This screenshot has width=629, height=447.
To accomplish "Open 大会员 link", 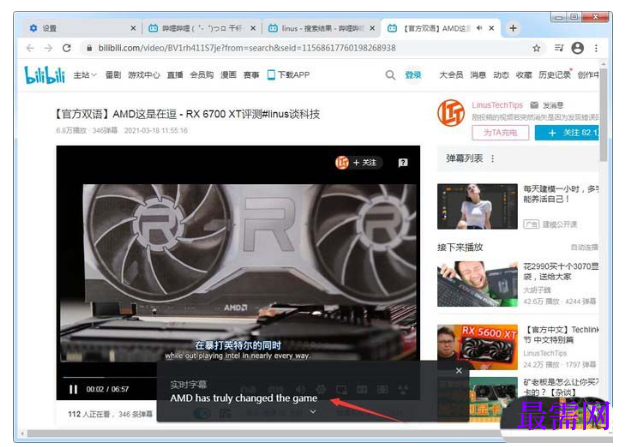I will 451,75.
